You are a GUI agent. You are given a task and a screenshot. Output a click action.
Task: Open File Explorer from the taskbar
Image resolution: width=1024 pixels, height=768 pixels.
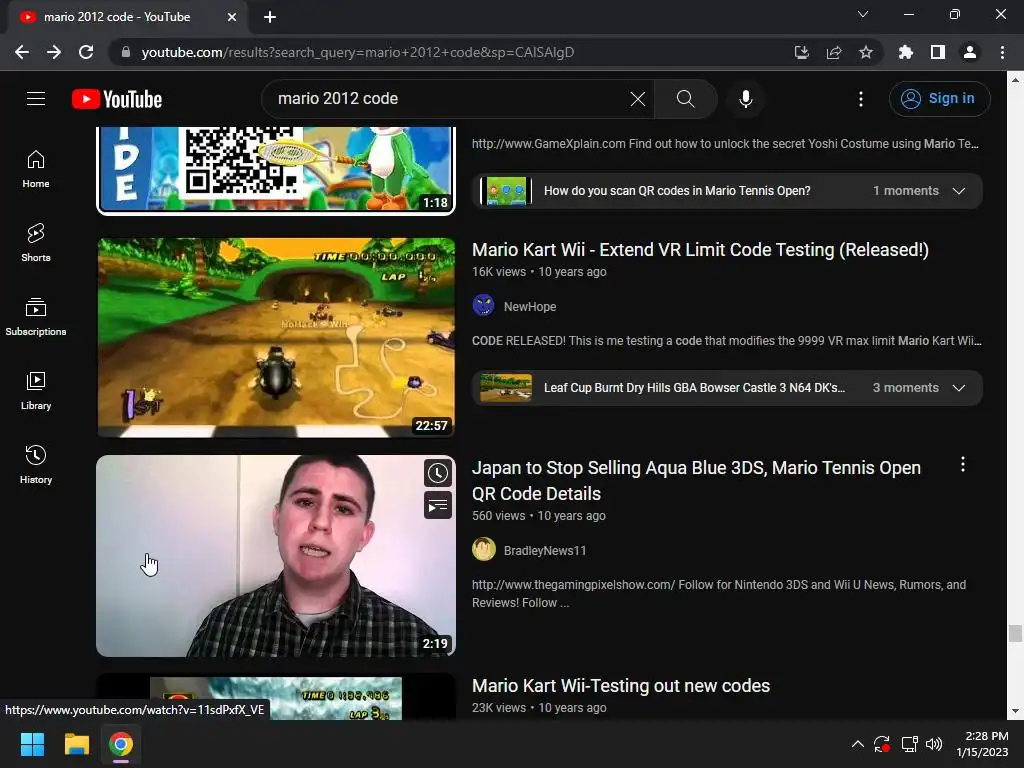[x=77, y=744]
